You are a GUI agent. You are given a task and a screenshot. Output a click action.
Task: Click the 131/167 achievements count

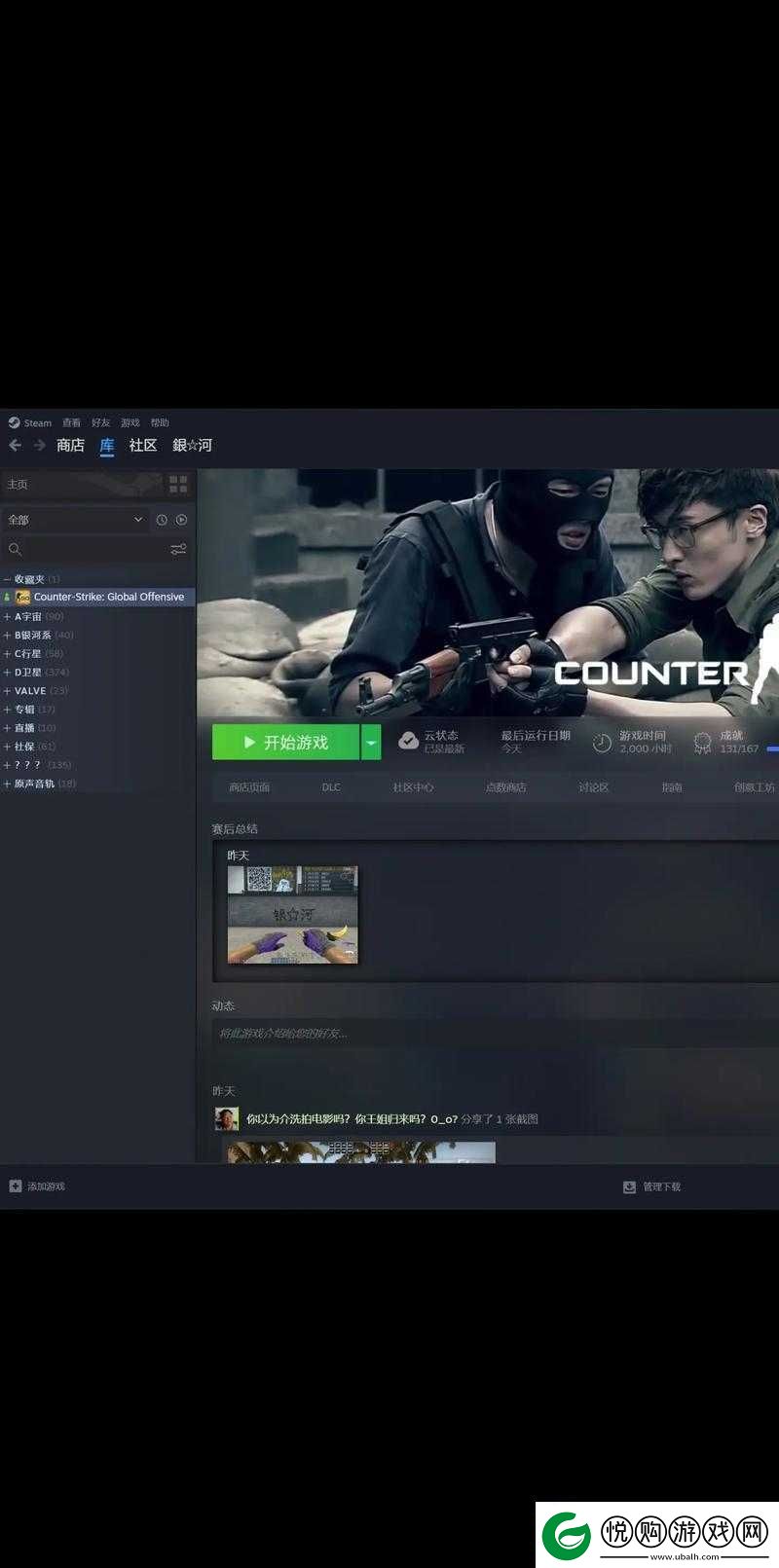[x=739, y=749]
